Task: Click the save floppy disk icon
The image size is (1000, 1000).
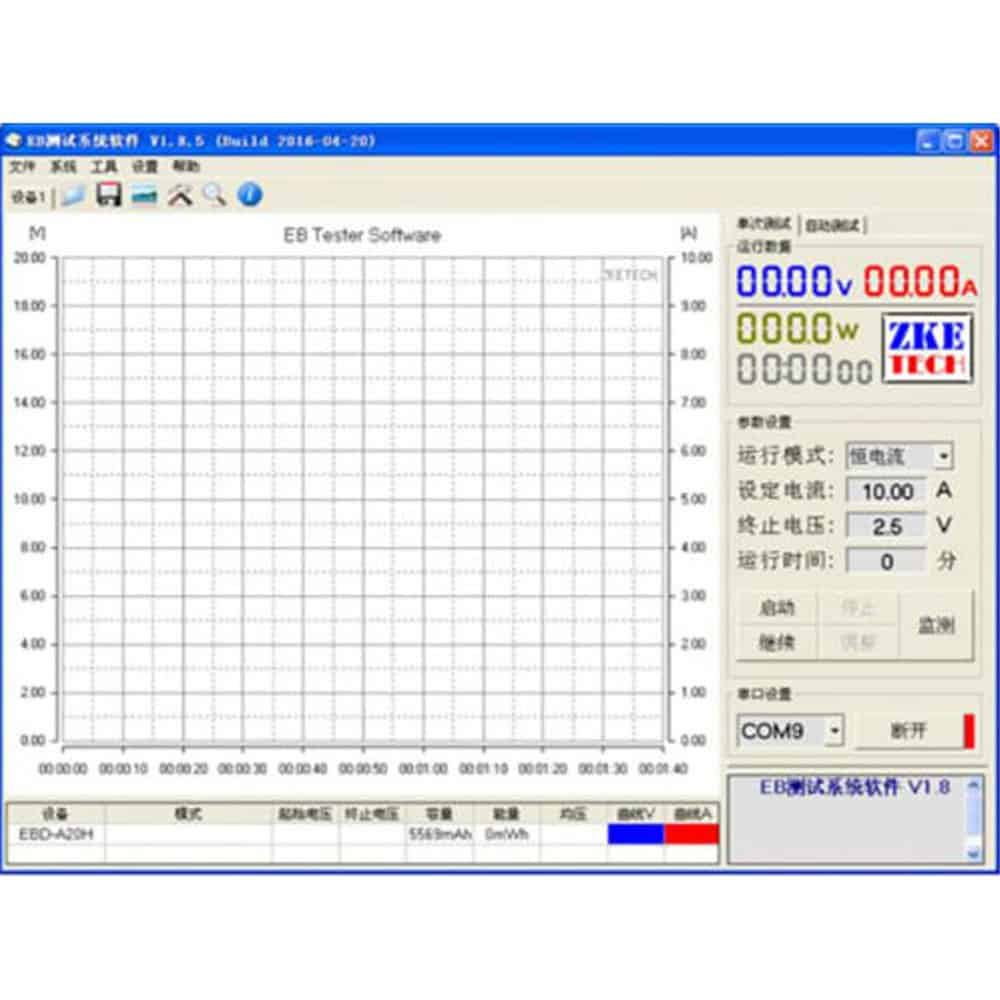Action: pyautogui.click(x=108, y=195)
